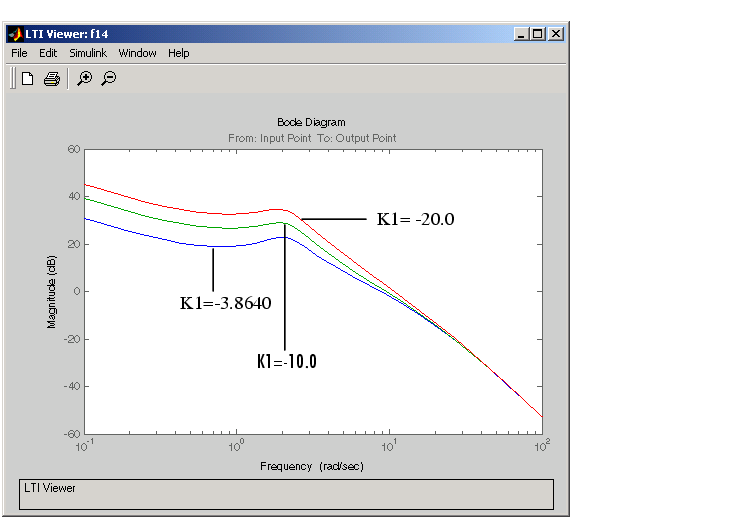Click the Print toolbar icon
The width and height of the screenshot is (750, 520).
51,79
